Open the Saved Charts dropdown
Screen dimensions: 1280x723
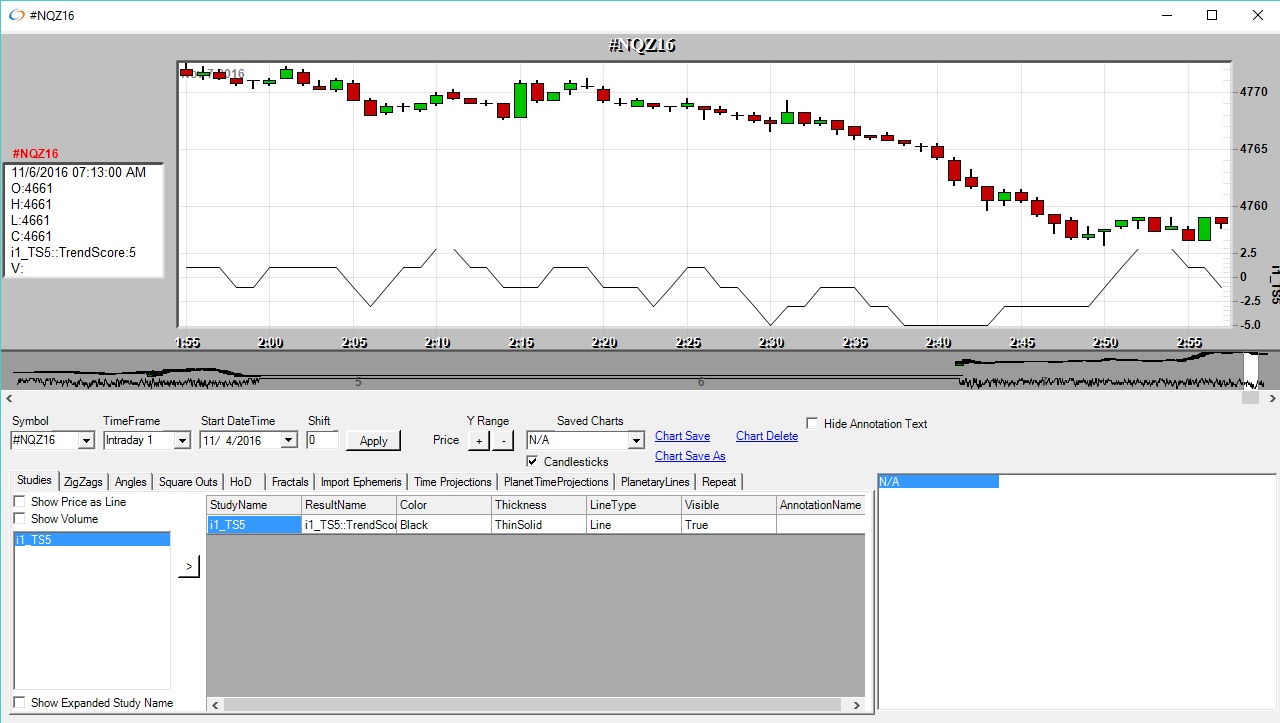pos(635,441)
